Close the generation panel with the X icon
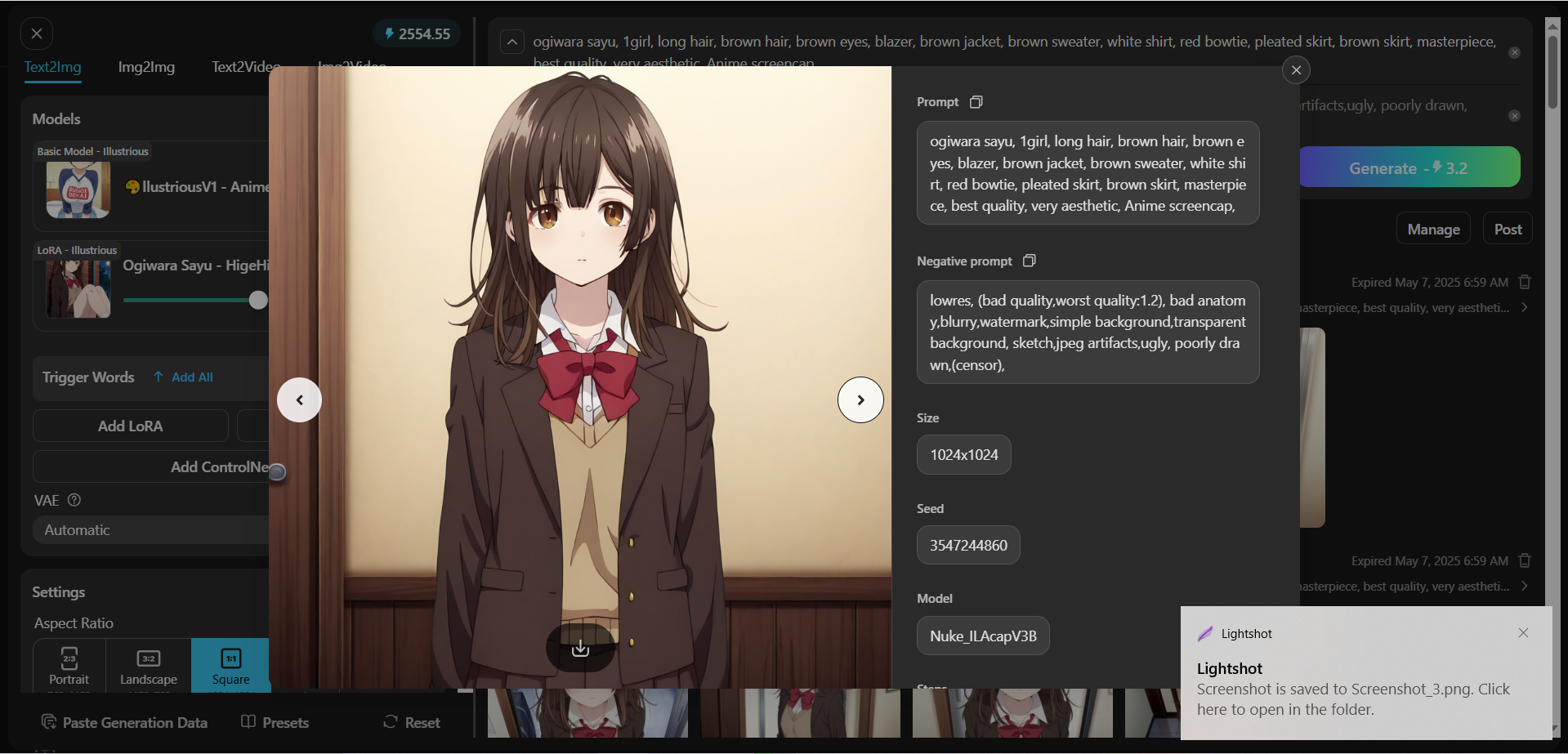Viewport: 1568px width, 754px height. (x=37, y=33)
